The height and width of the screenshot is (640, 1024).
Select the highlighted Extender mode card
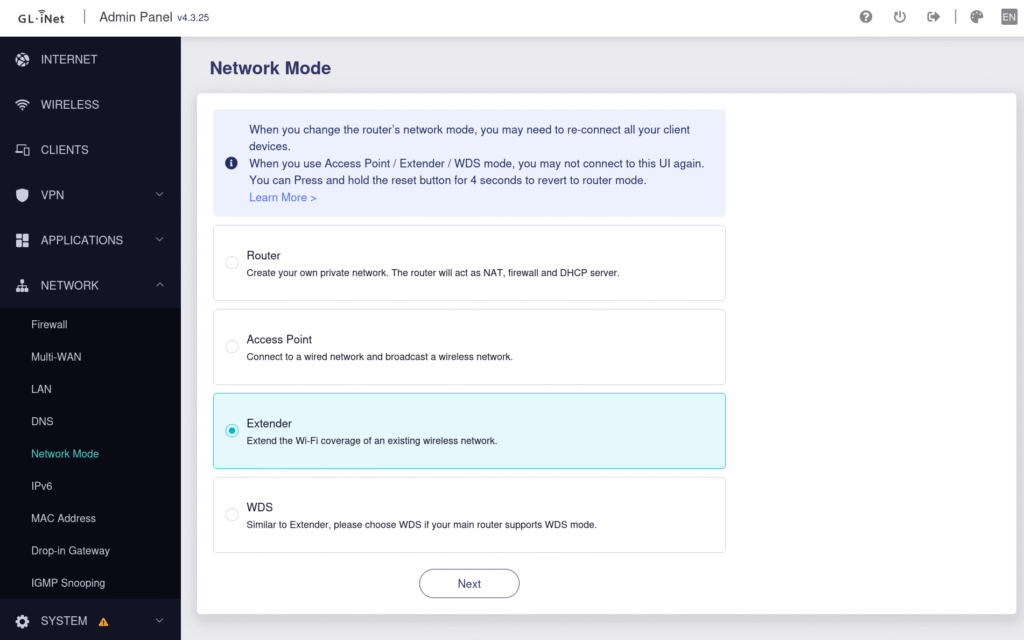[x=469, y=430]
